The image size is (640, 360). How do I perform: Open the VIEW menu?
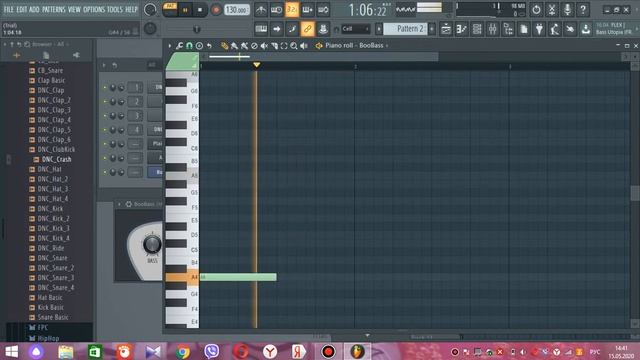(x=74, y=9)
